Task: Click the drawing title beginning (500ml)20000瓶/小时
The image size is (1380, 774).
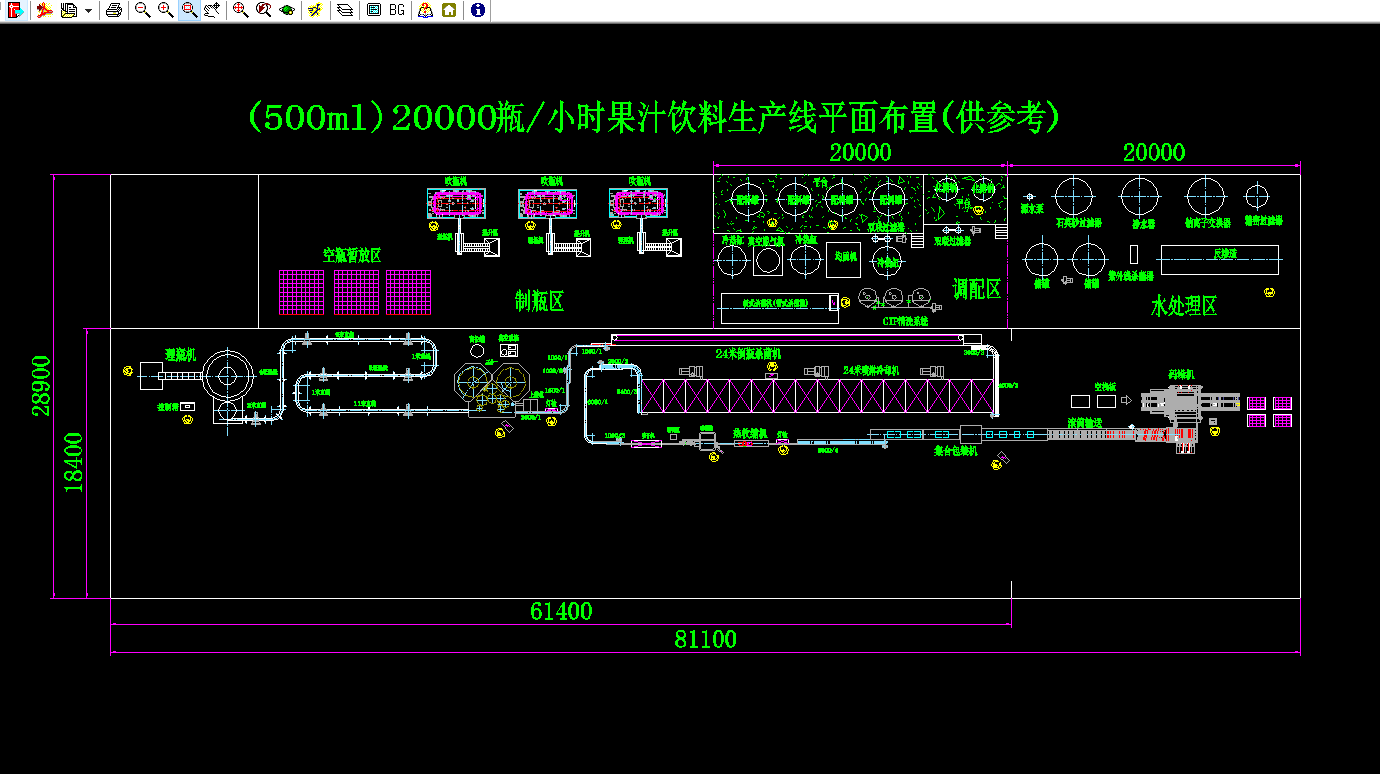Action: (x=653, y=118)
